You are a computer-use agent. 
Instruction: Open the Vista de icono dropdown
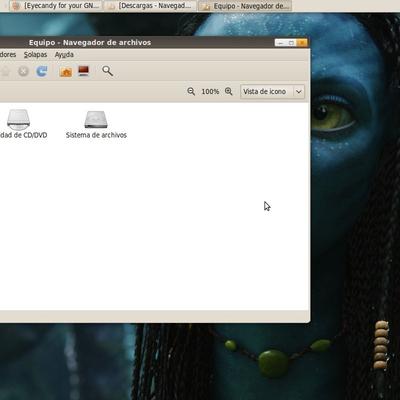pyautogui.click(x=272, y=91)
